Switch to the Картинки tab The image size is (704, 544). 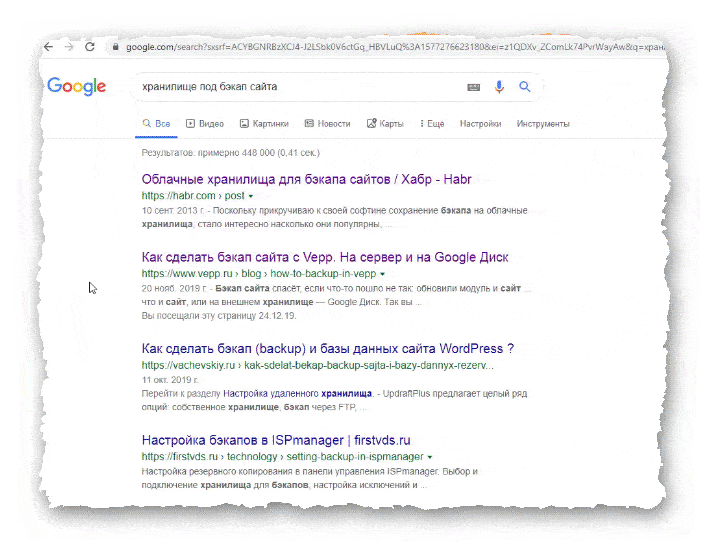tap(264, 123)
